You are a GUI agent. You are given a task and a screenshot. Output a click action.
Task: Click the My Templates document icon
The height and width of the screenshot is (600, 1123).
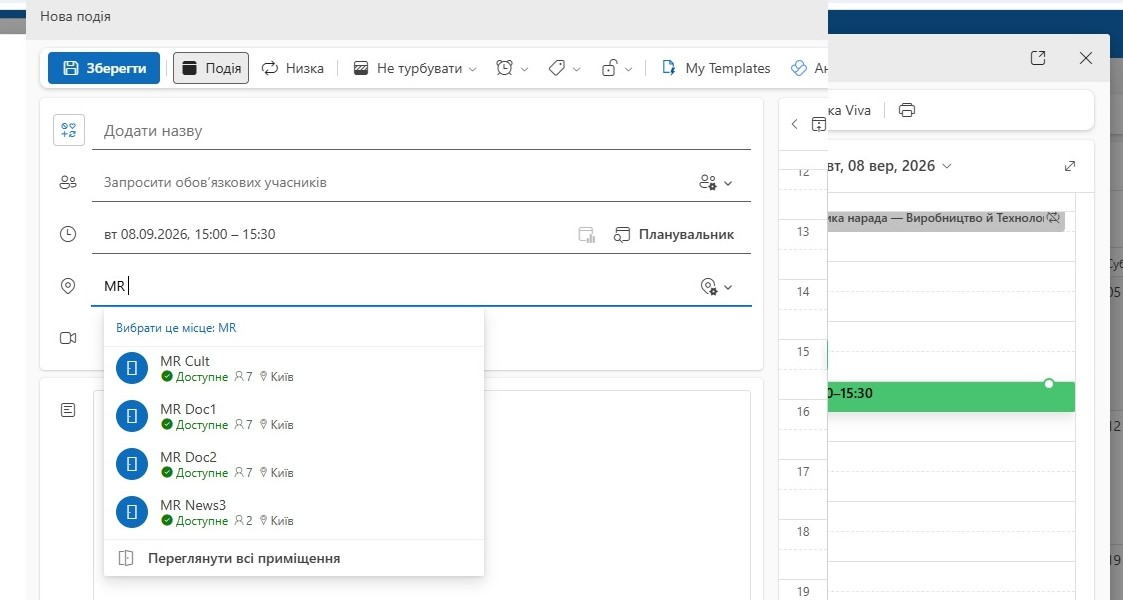point(669,68)
